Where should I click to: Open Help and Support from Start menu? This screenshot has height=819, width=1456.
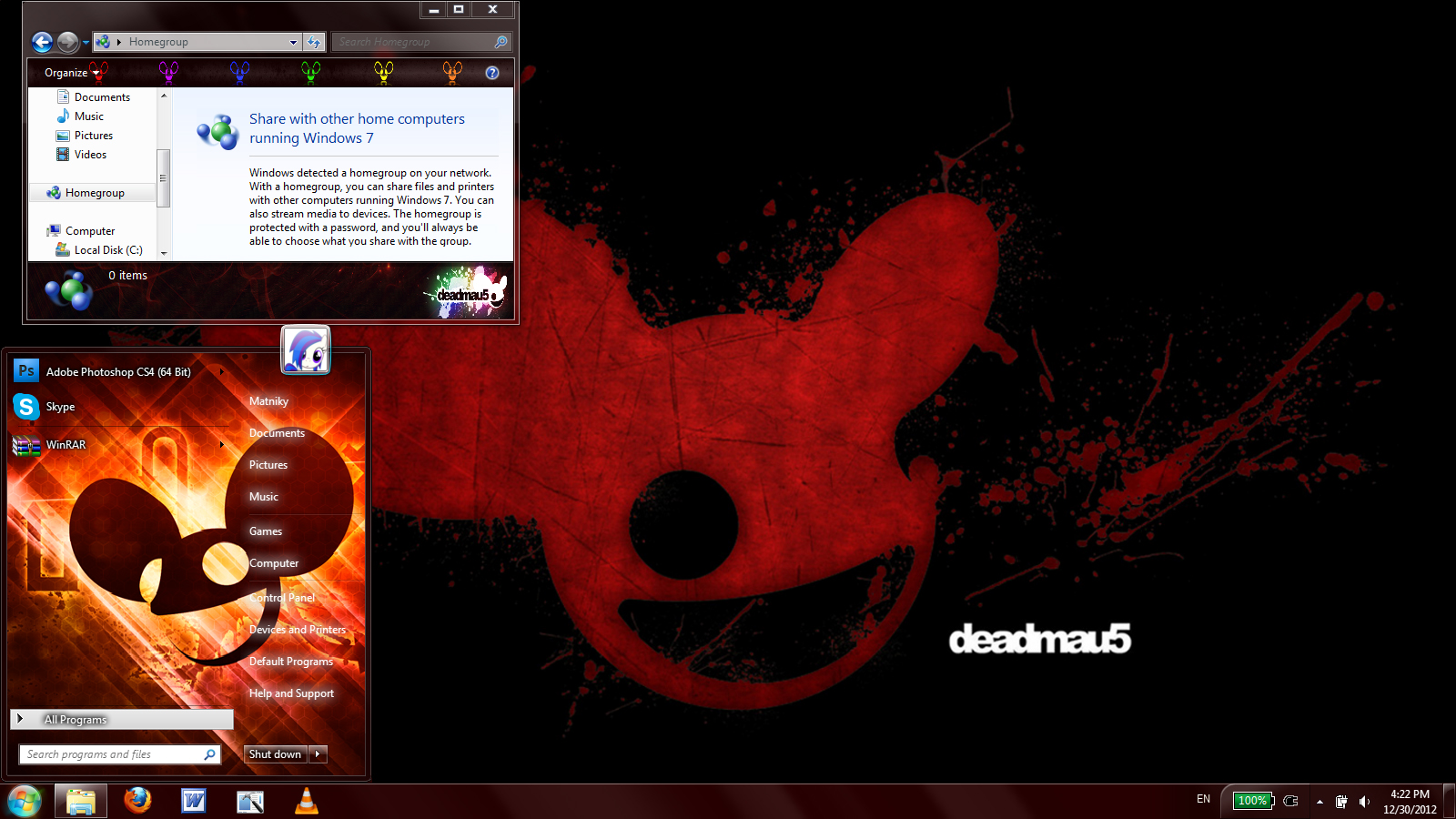[291, 693]
